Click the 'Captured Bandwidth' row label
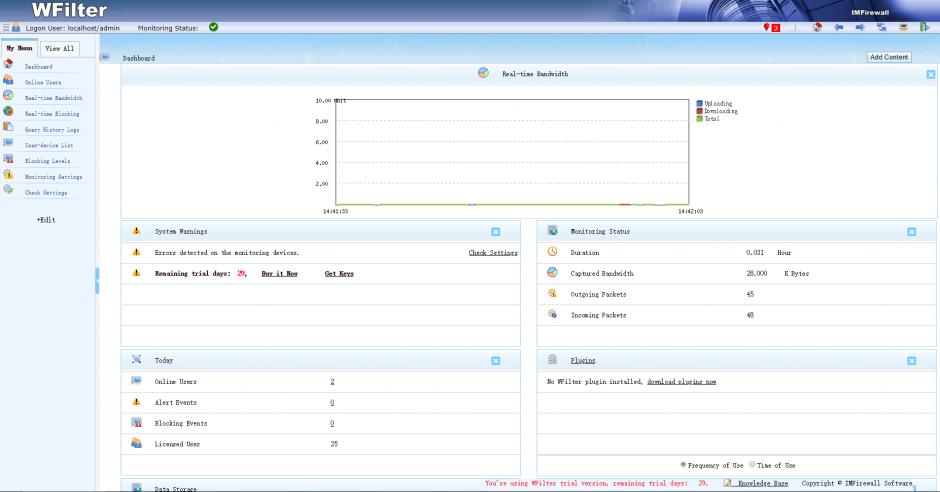The width and height of the screenshot is (940, 492). 602,273
